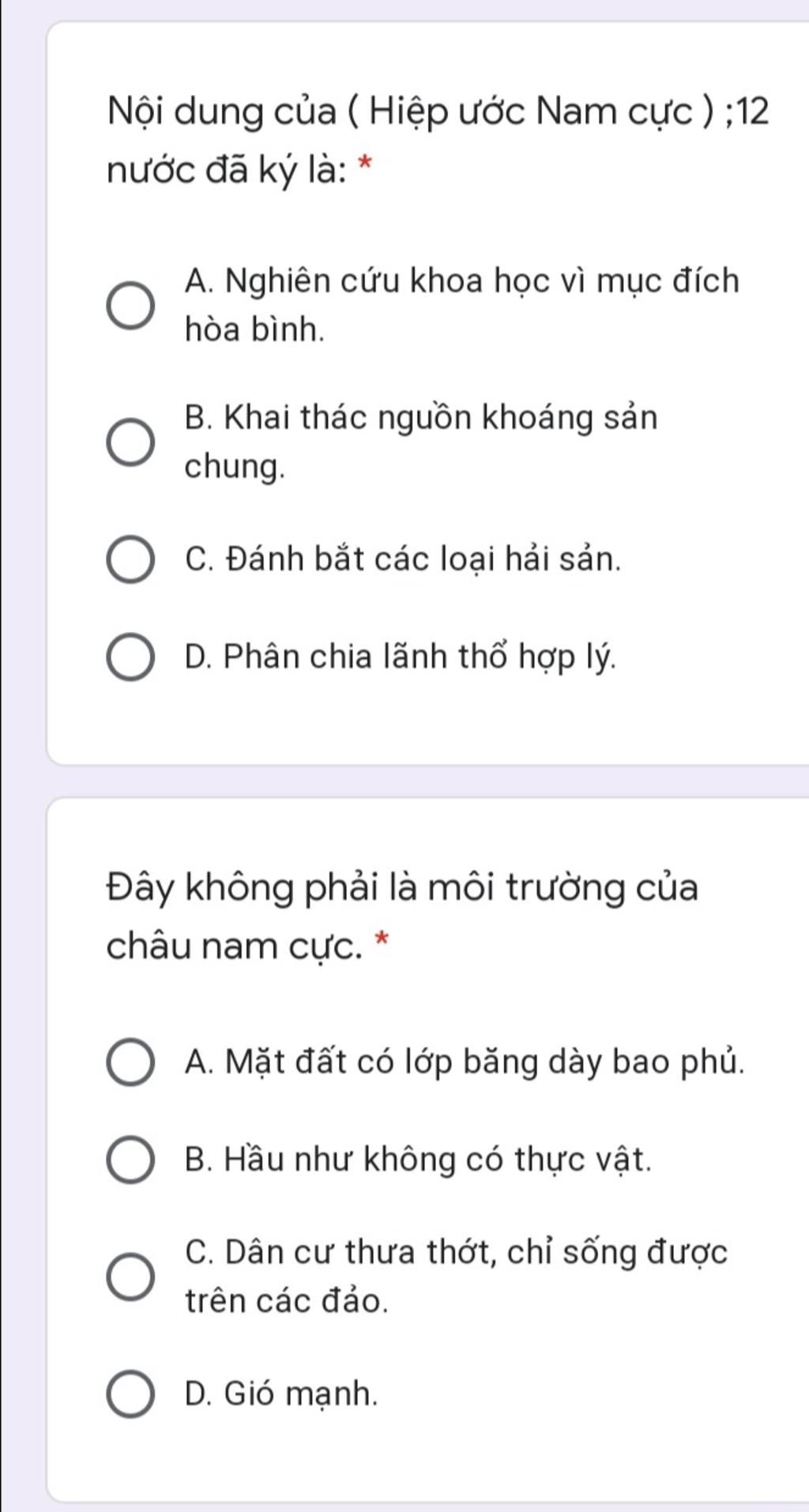
Task: Select radio C. Dân cư thưa thớt
Action: click(130, 1277)
